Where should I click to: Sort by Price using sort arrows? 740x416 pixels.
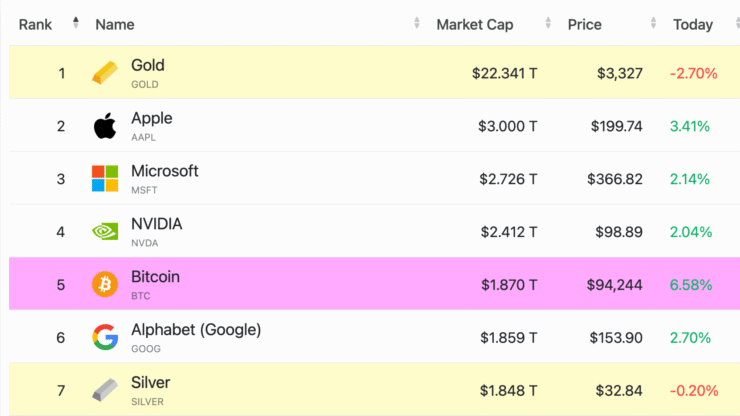click(x=653, y=23)
